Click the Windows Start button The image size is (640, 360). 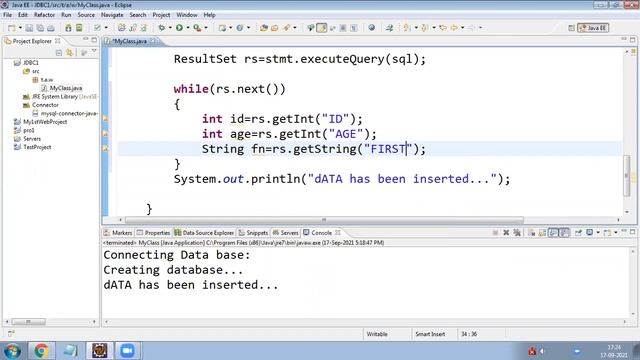(x=12, y=351)
